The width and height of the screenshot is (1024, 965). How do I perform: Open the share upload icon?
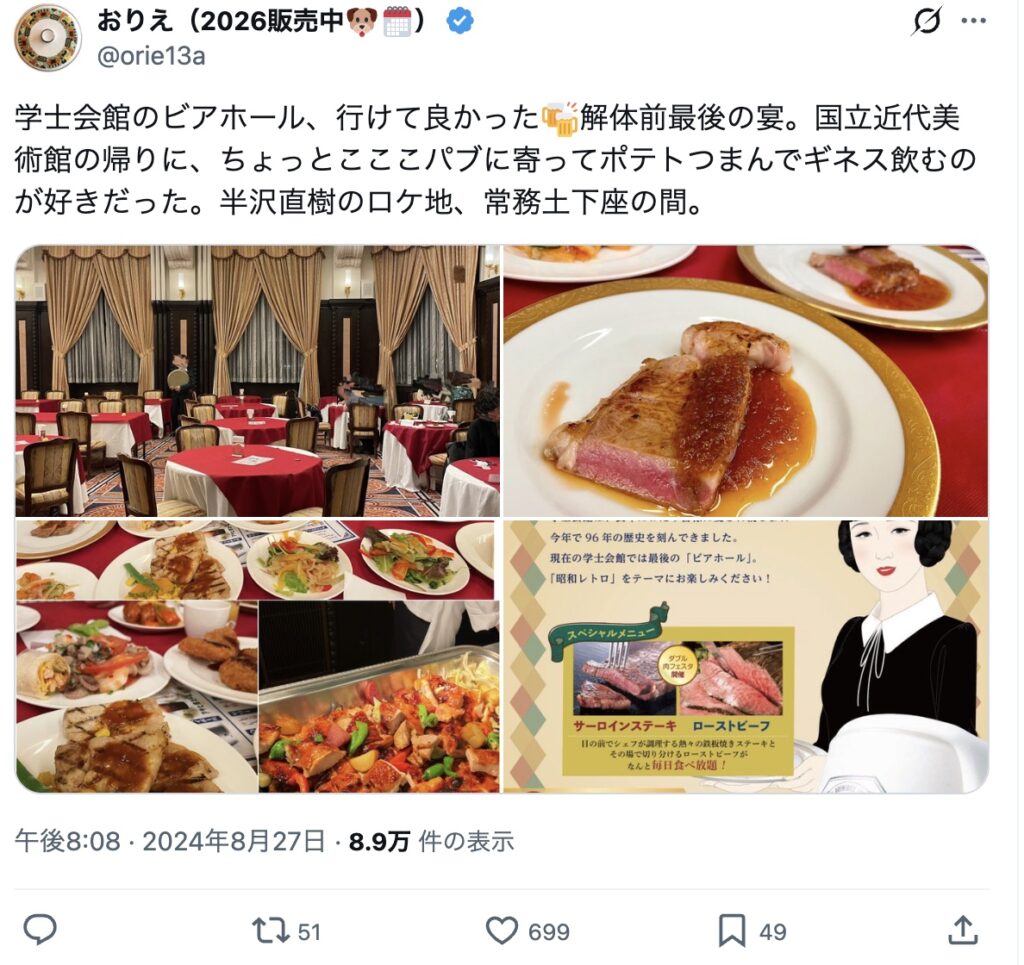click(x=963, y=930)
